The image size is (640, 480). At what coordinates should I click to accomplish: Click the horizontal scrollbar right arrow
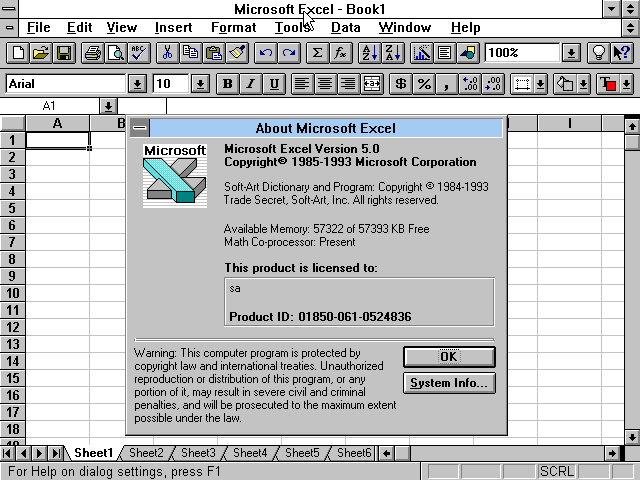612,453
